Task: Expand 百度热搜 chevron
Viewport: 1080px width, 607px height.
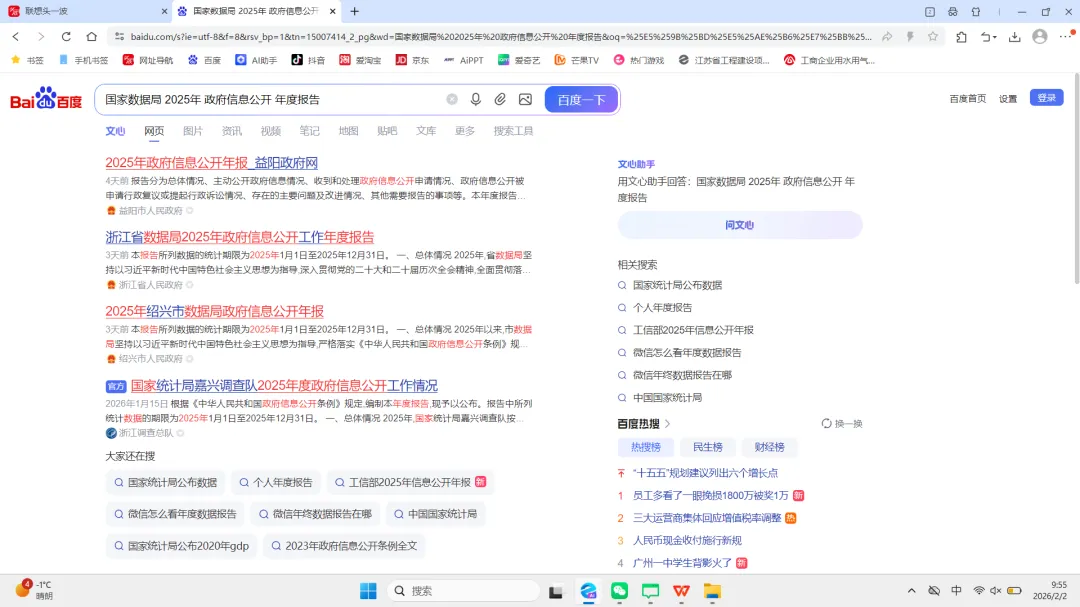Action: [x=667, y=424]
